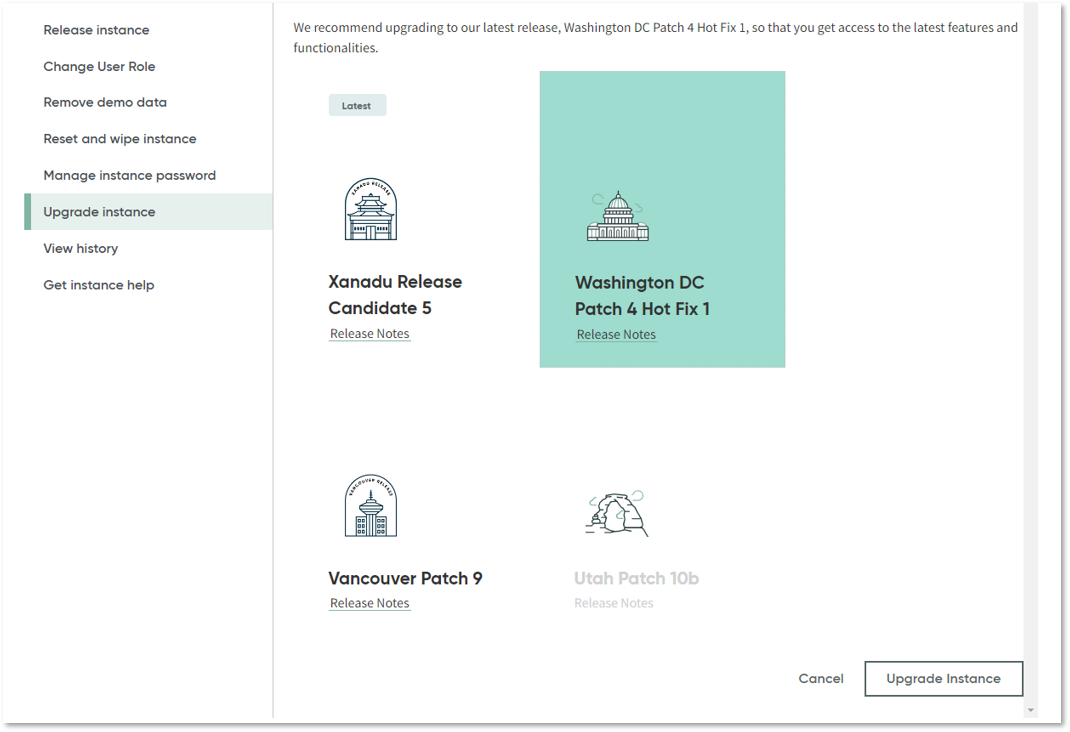Image resolution: width=1070 pixels, height=732 pixels.
Task: Click the Vancouver tower release icon
Action: click(x=370, y=505)
